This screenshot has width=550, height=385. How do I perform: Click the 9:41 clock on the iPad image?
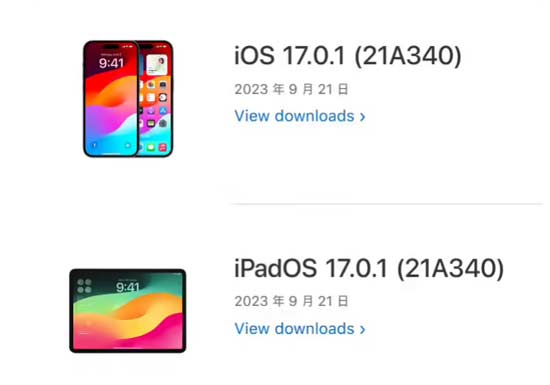tap(128, 288)
